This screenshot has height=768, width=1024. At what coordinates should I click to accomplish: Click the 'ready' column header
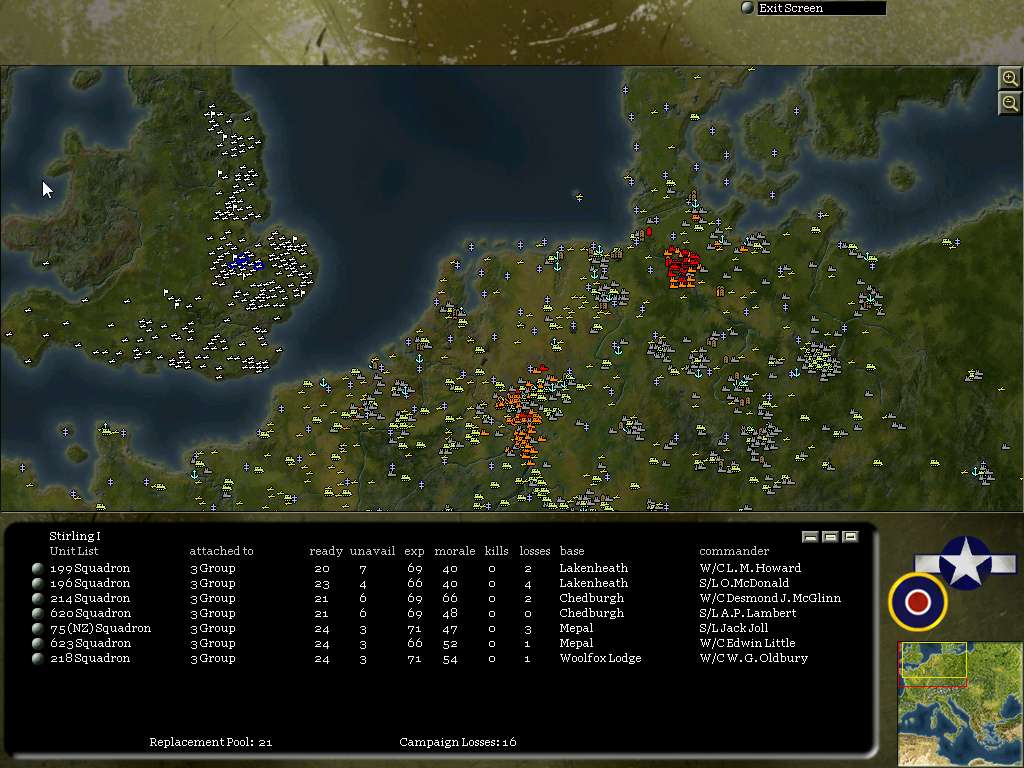[x=326, y=552]
